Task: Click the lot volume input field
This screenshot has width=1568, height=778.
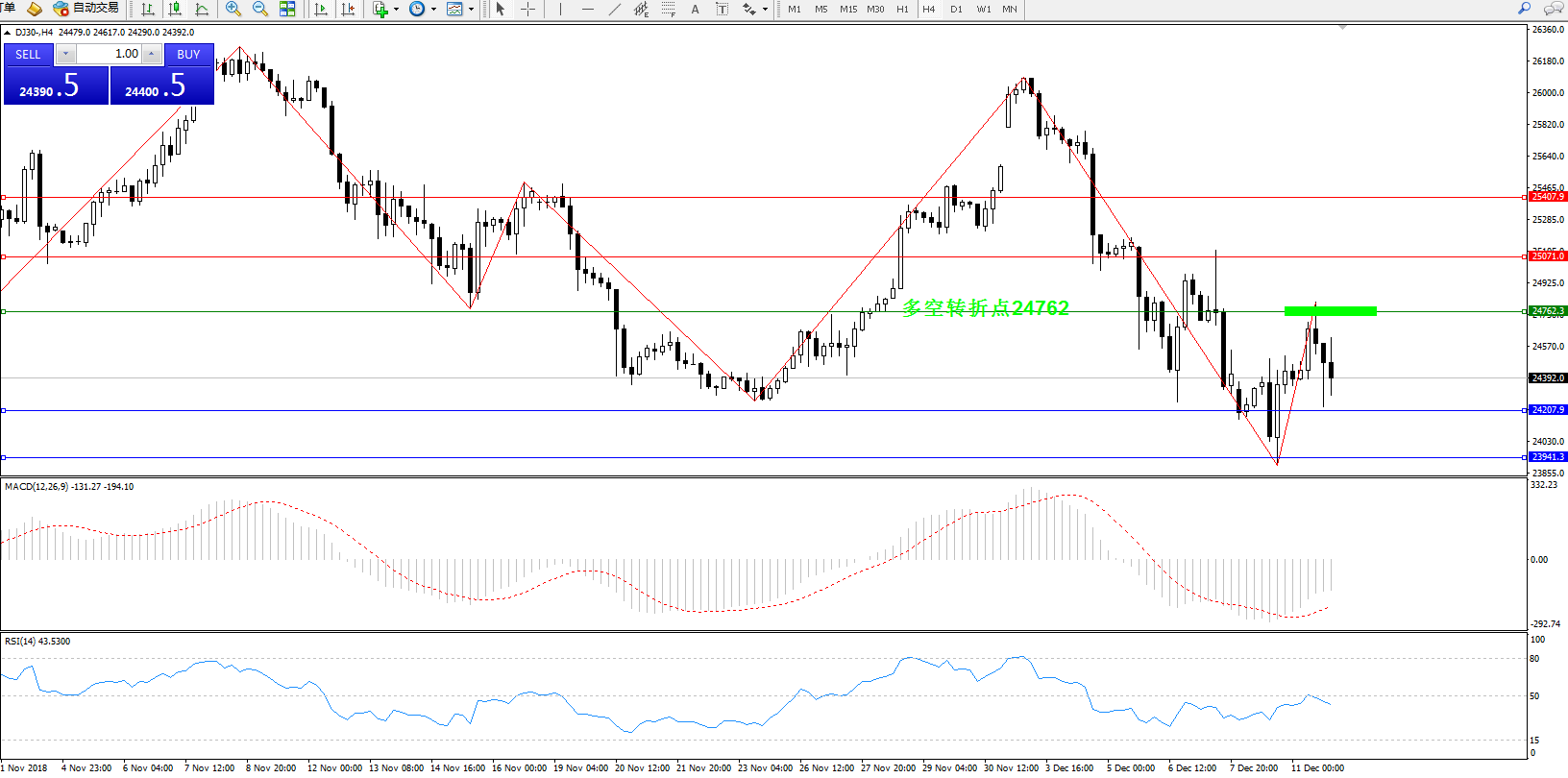Action: click(x=110, y=54)
